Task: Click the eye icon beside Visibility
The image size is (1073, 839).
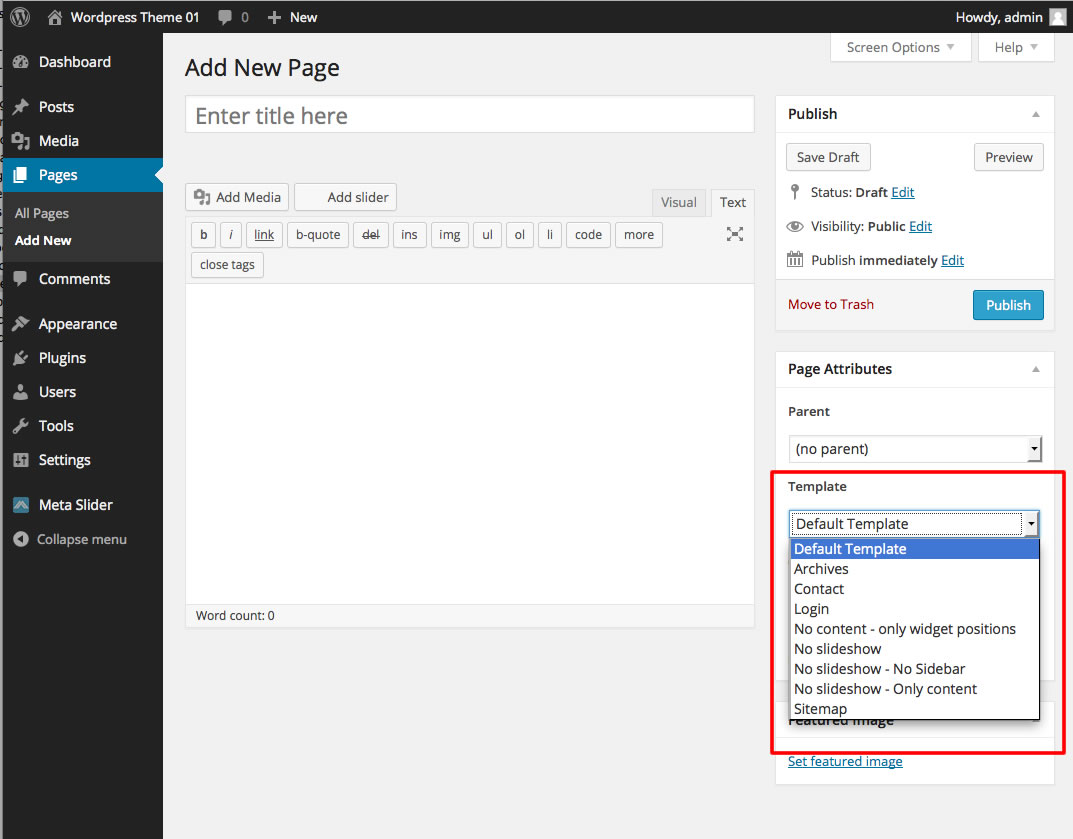Action: (x=794, y=226)
